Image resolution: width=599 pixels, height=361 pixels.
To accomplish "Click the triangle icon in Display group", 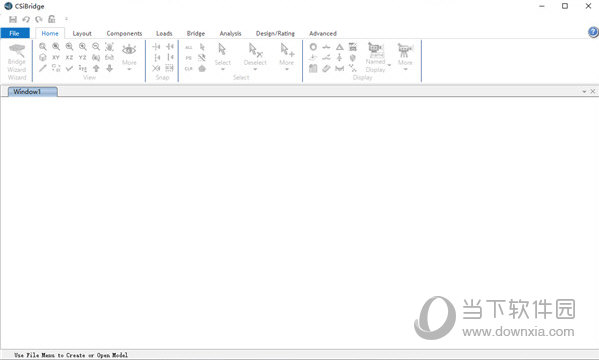I will [340, 47].
